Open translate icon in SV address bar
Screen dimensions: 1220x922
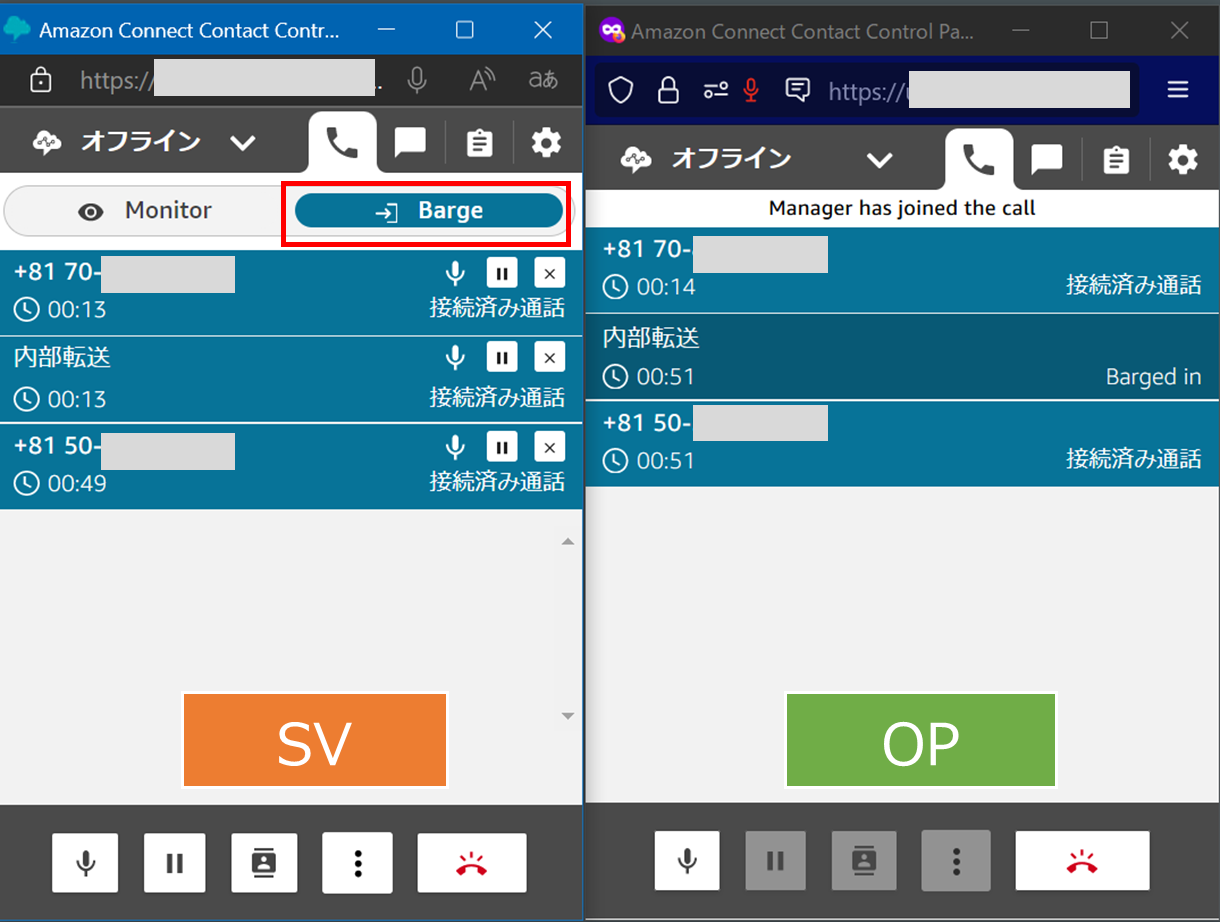pos(543,80)
